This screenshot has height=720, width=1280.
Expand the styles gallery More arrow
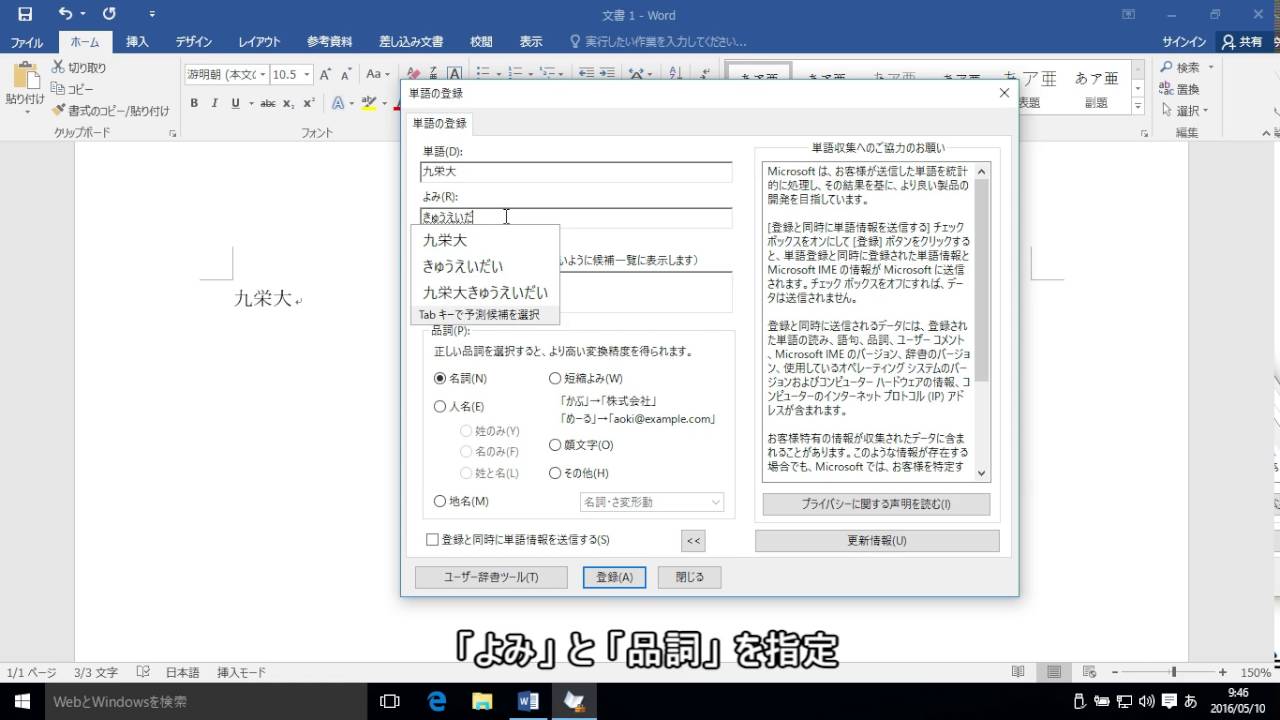(x=1138, y=105)
